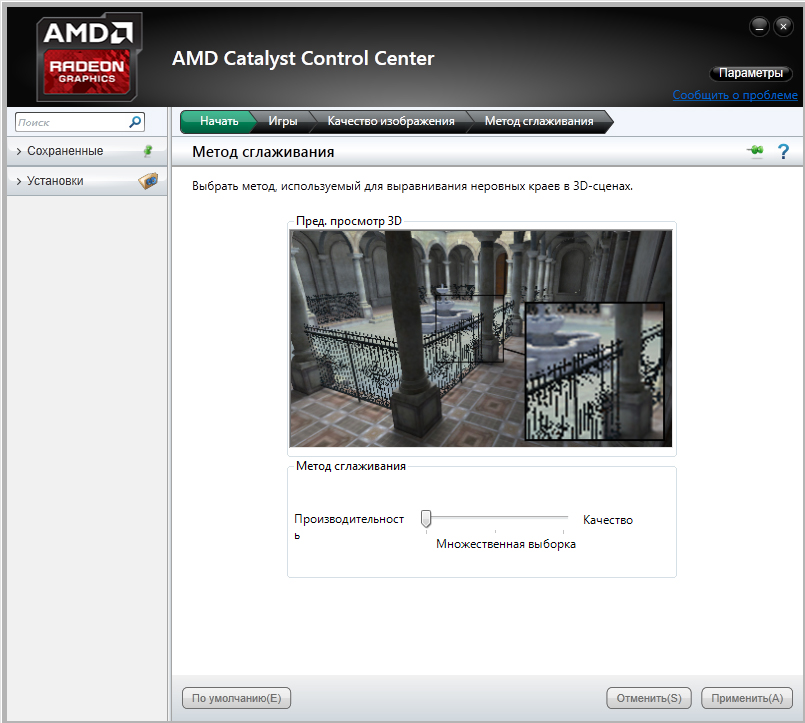Image resolution: width=805 pixels, height=723 pixels.
Task: Set slider to the Качество end
Action: coord(564,519)
